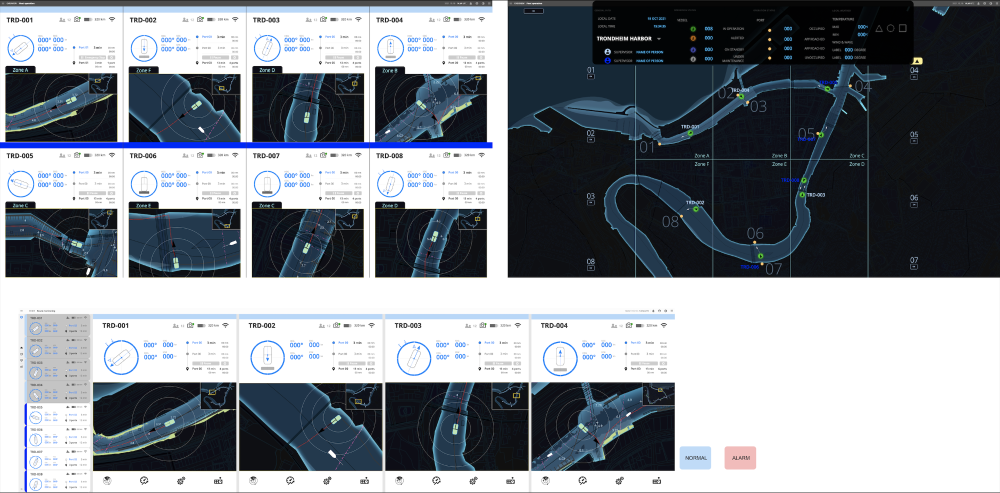This screenshot has width=1000, height=493.
Task: Toggle the yellow warning marker at the map's right edge
Action: point(918,61)
